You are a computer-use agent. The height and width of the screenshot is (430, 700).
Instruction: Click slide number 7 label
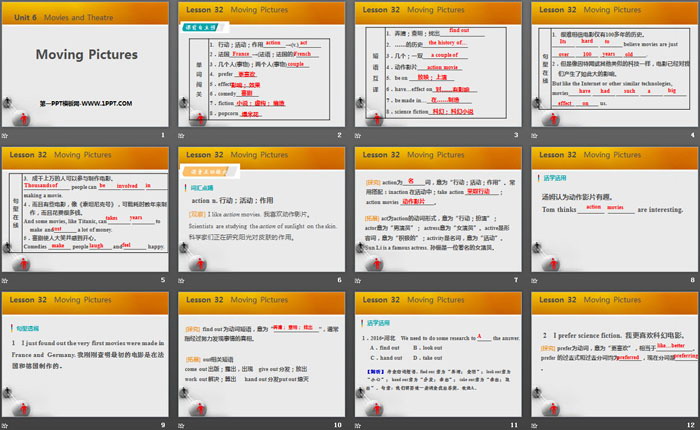(x=516, y=280)
